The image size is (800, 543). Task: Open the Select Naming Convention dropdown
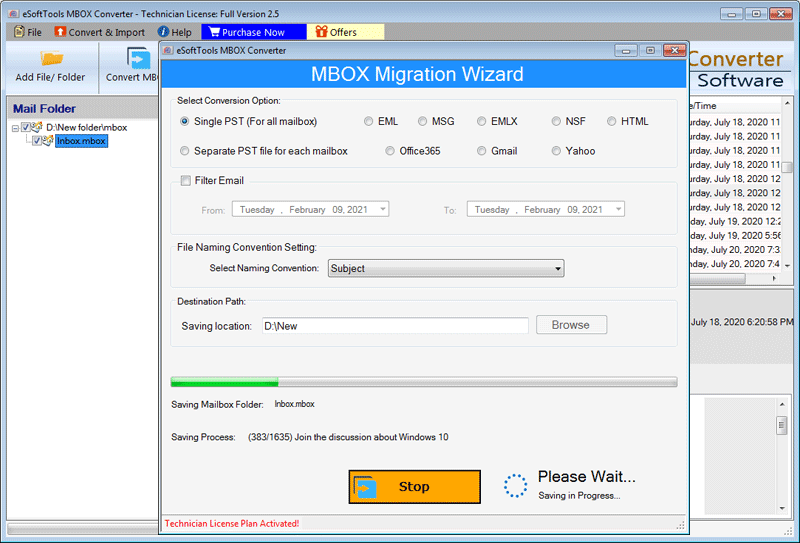[446, 268]
